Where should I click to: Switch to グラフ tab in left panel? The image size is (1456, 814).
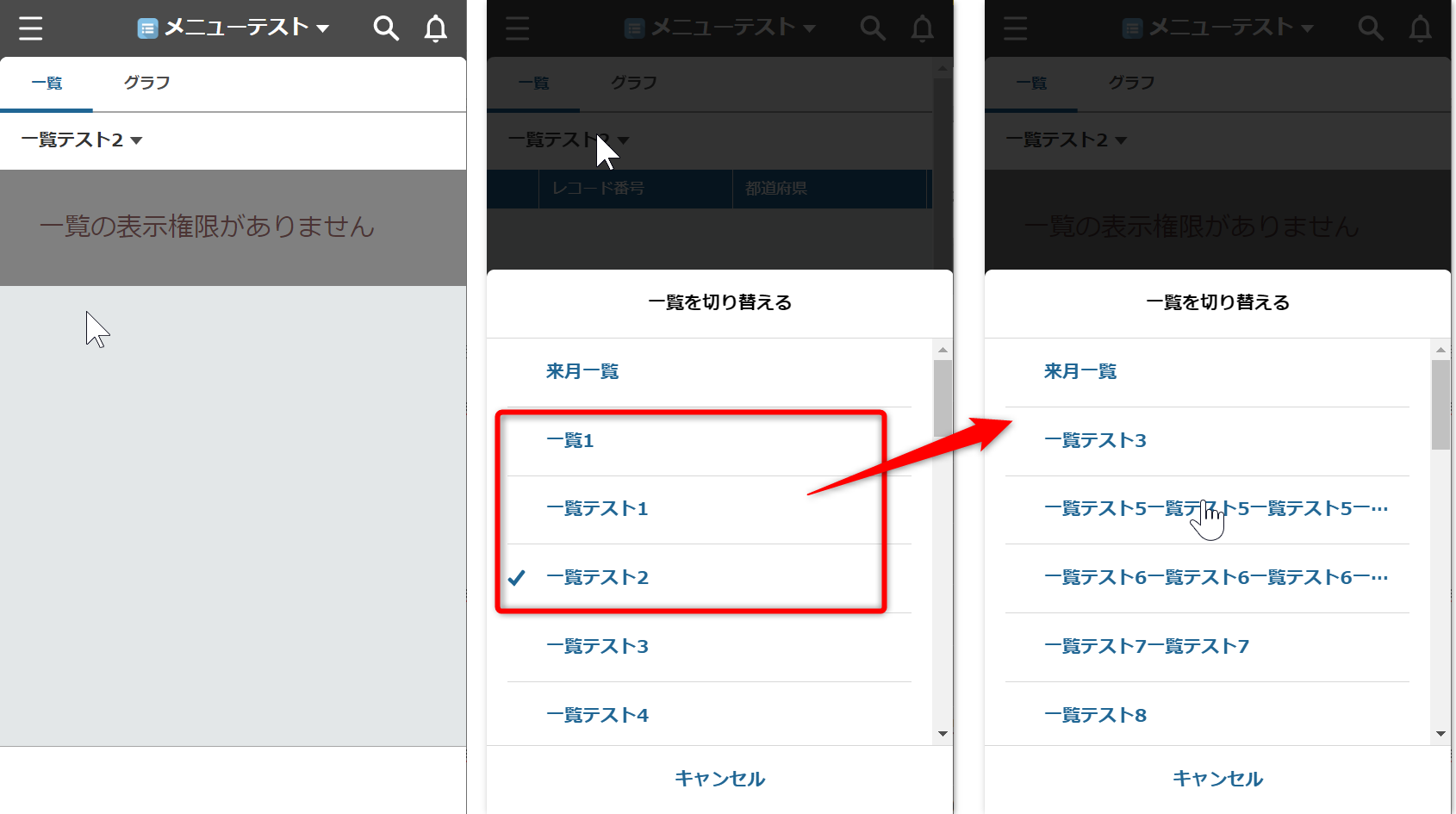(146, 84)
